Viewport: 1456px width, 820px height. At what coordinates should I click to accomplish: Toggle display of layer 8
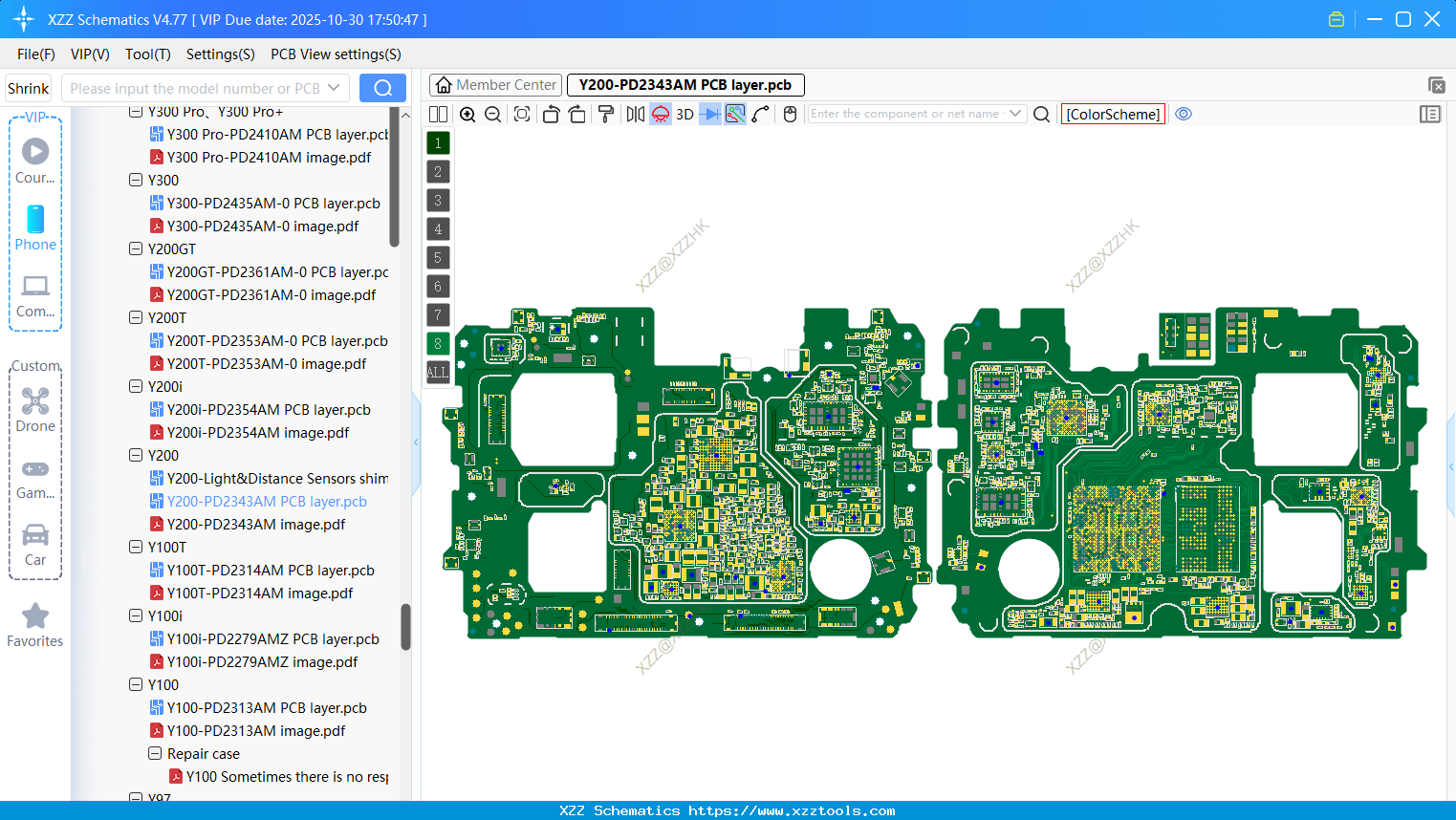[x=437, y=343]
